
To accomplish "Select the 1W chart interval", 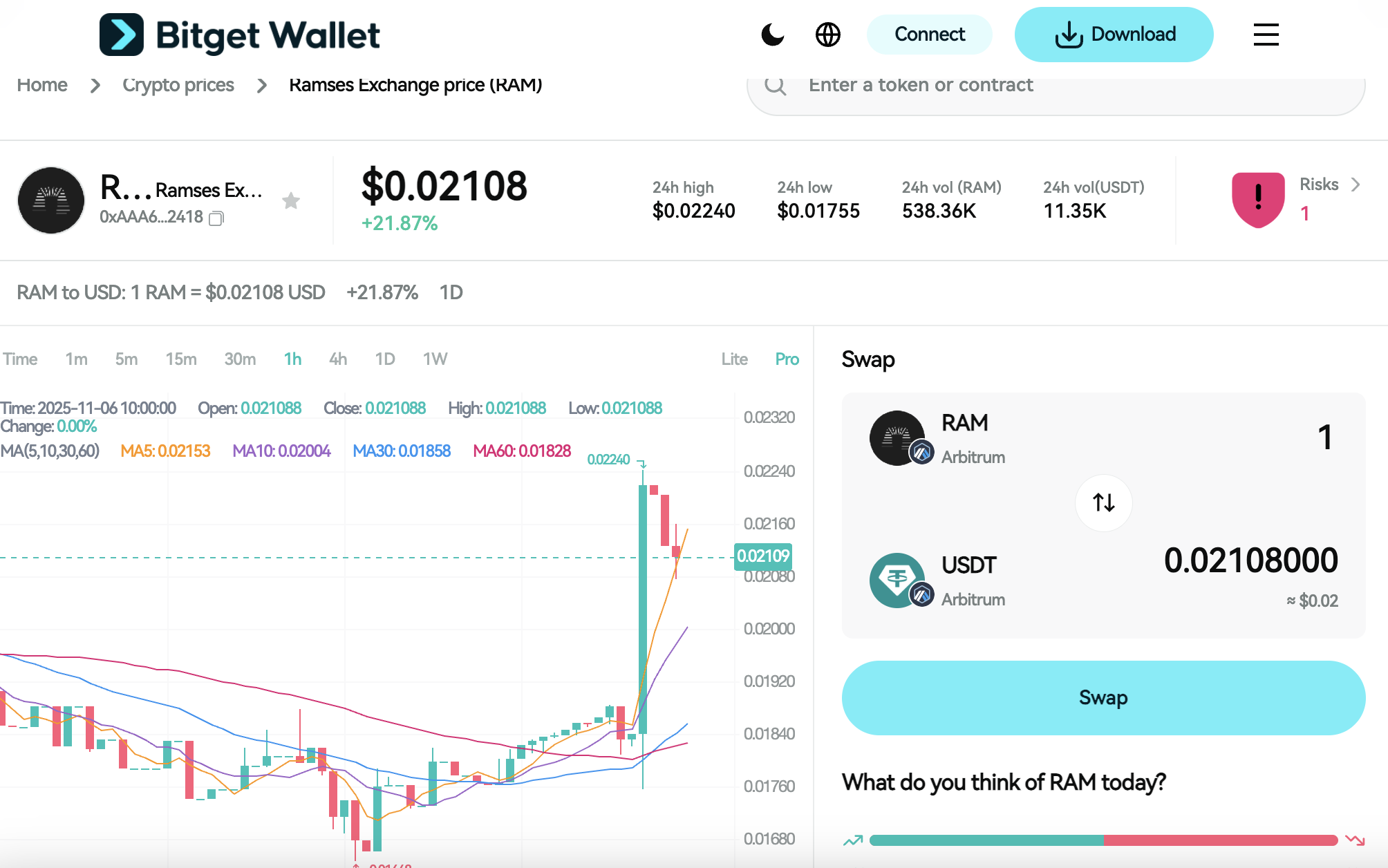I will click(435, 359).
